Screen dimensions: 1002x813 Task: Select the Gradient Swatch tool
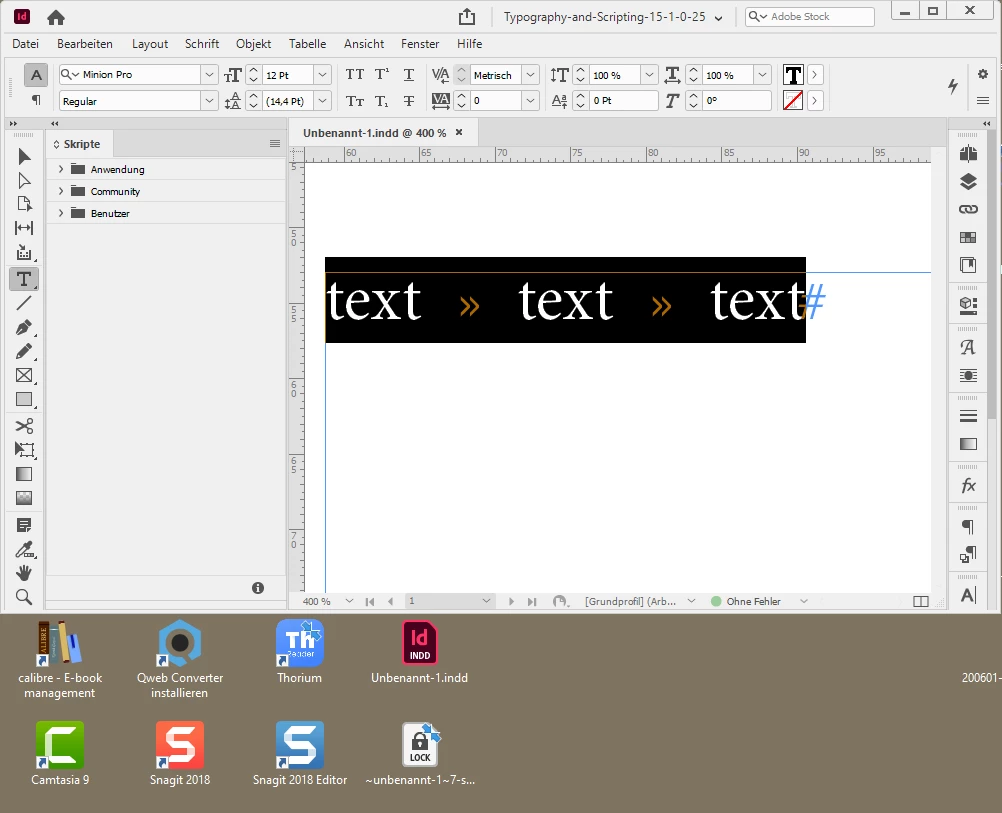click(x=24, y=474)
